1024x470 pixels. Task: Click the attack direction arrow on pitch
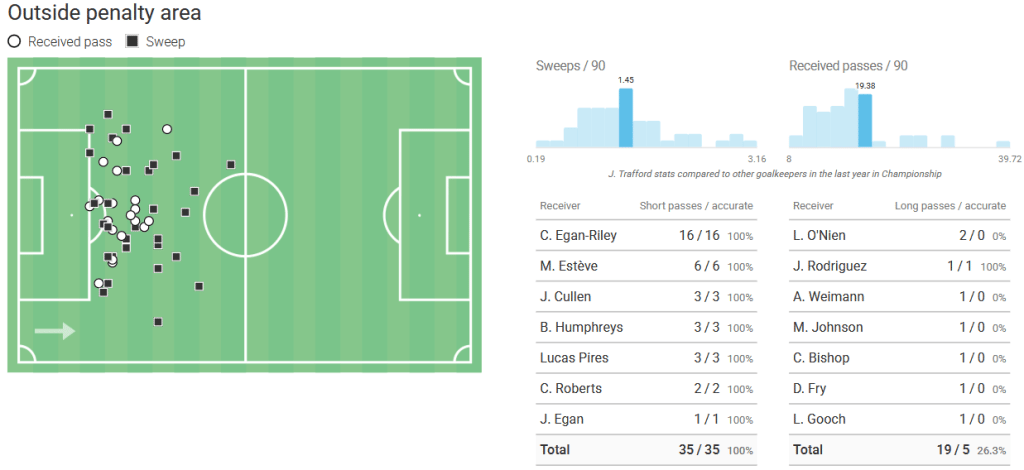(55, 331)
